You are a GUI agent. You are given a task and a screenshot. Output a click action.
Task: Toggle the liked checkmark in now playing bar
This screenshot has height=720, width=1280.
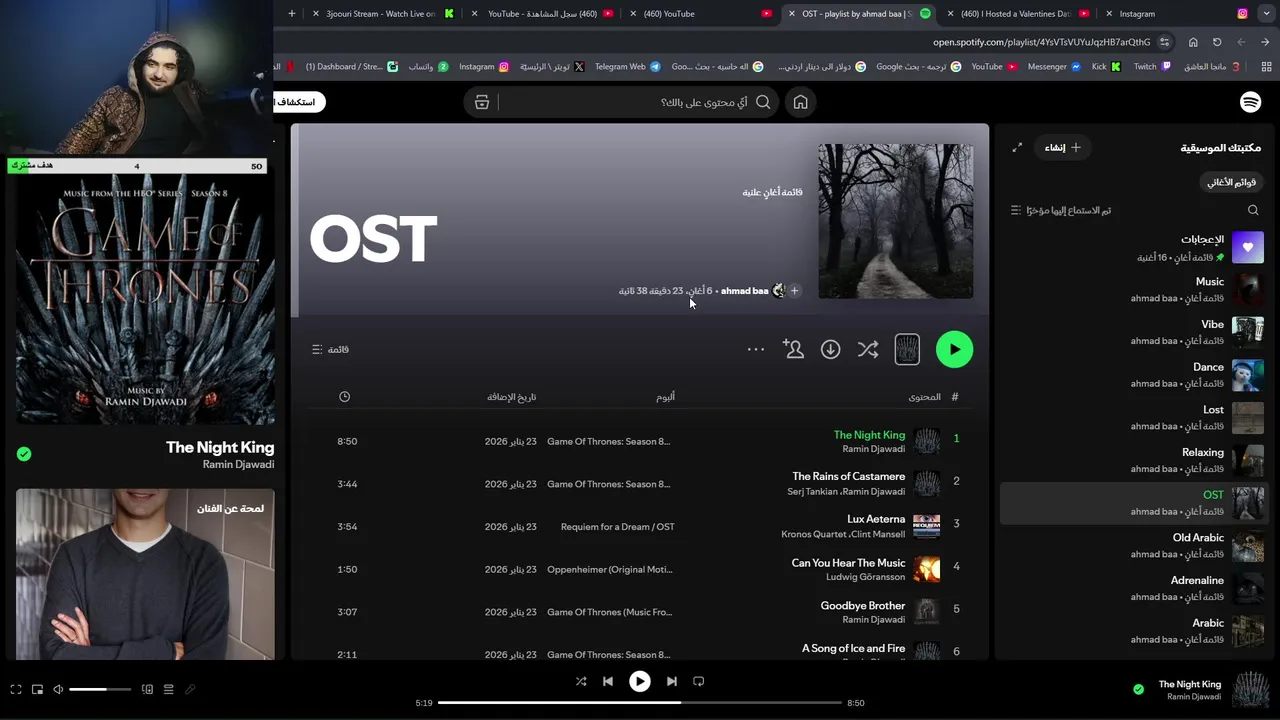[1138, 689]
